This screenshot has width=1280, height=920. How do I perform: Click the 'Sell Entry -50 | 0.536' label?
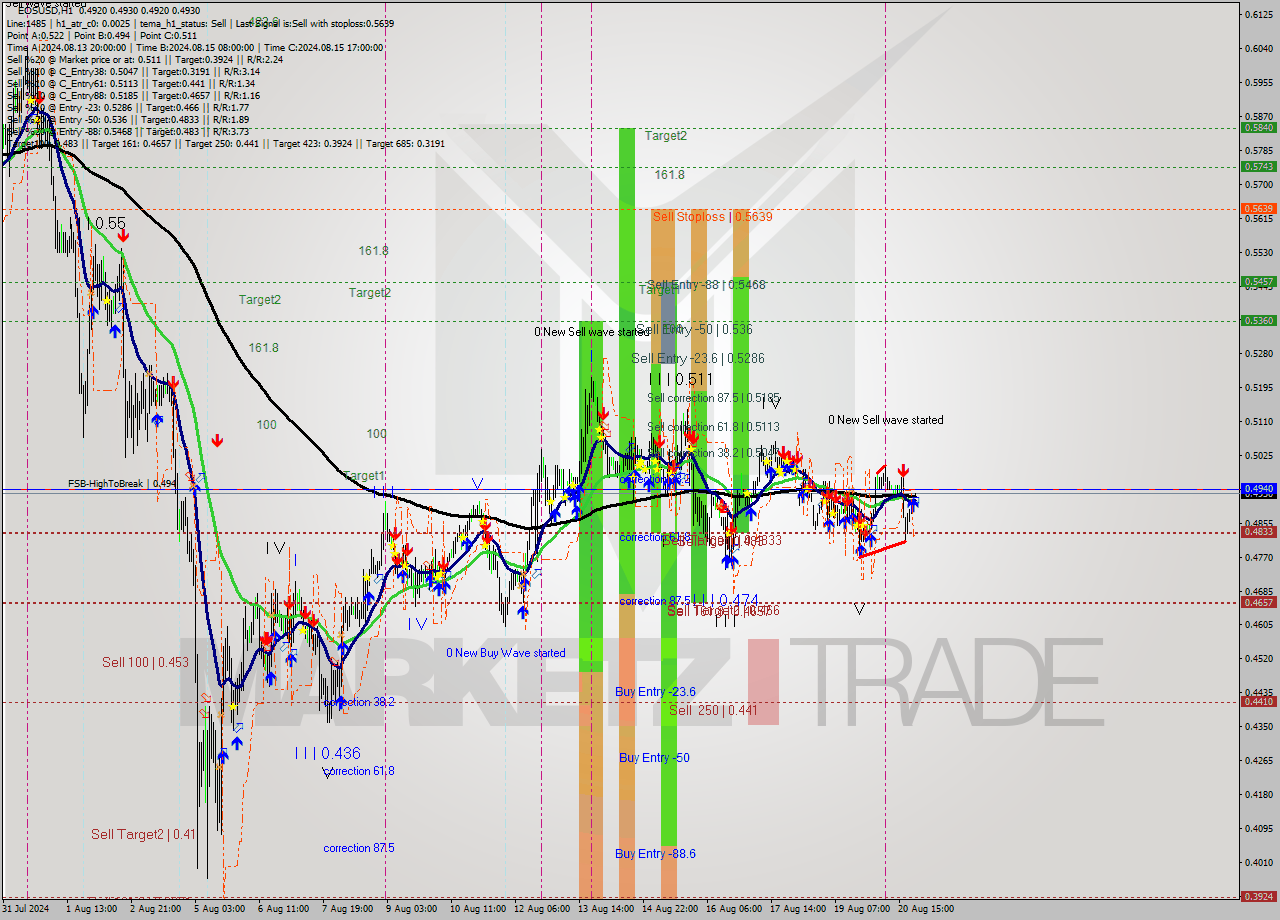694,329
